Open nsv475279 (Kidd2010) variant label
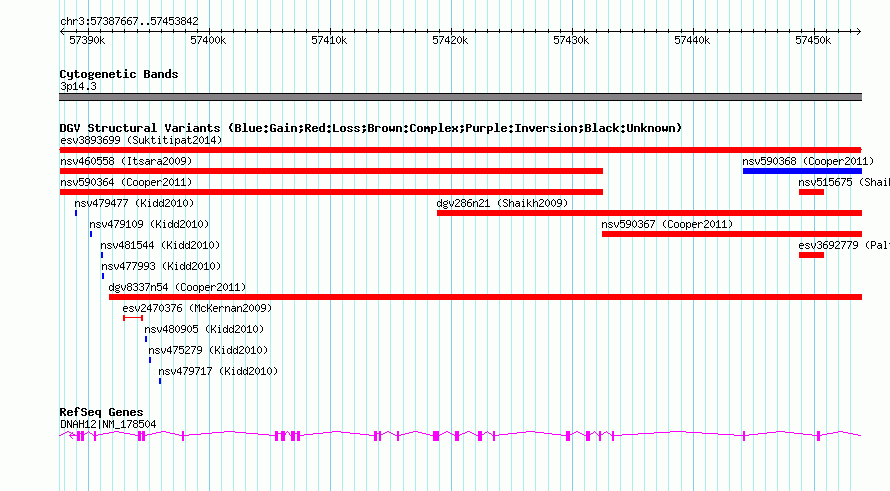Image resolution: width=890 pixels, height=491 pixels. pyautogui.click(x=208, y=350)
